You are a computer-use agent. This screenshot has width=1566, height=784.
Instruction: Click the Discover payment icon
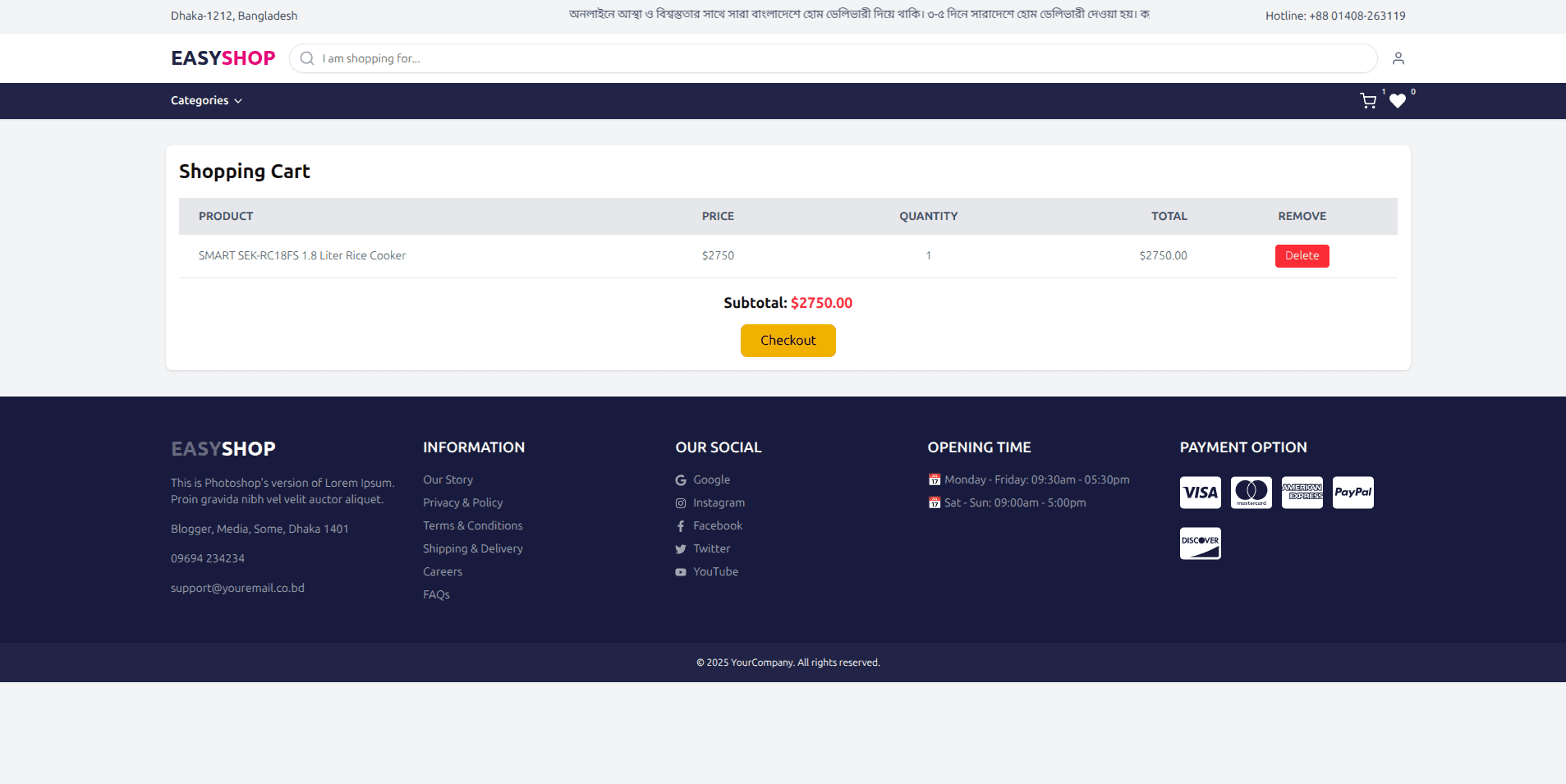click(x=1200, y=543)
